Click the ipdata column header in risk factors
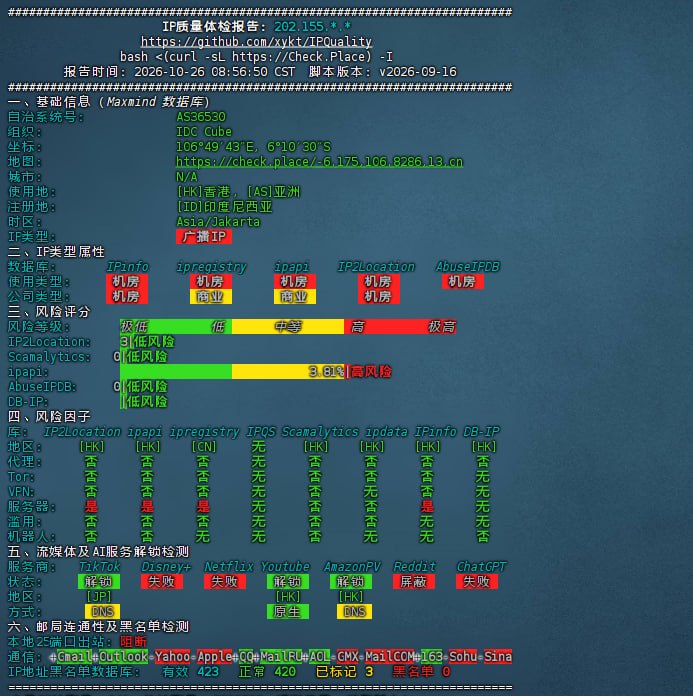The width and height of the screenshot is (693, 696). [x=386, y=431]
